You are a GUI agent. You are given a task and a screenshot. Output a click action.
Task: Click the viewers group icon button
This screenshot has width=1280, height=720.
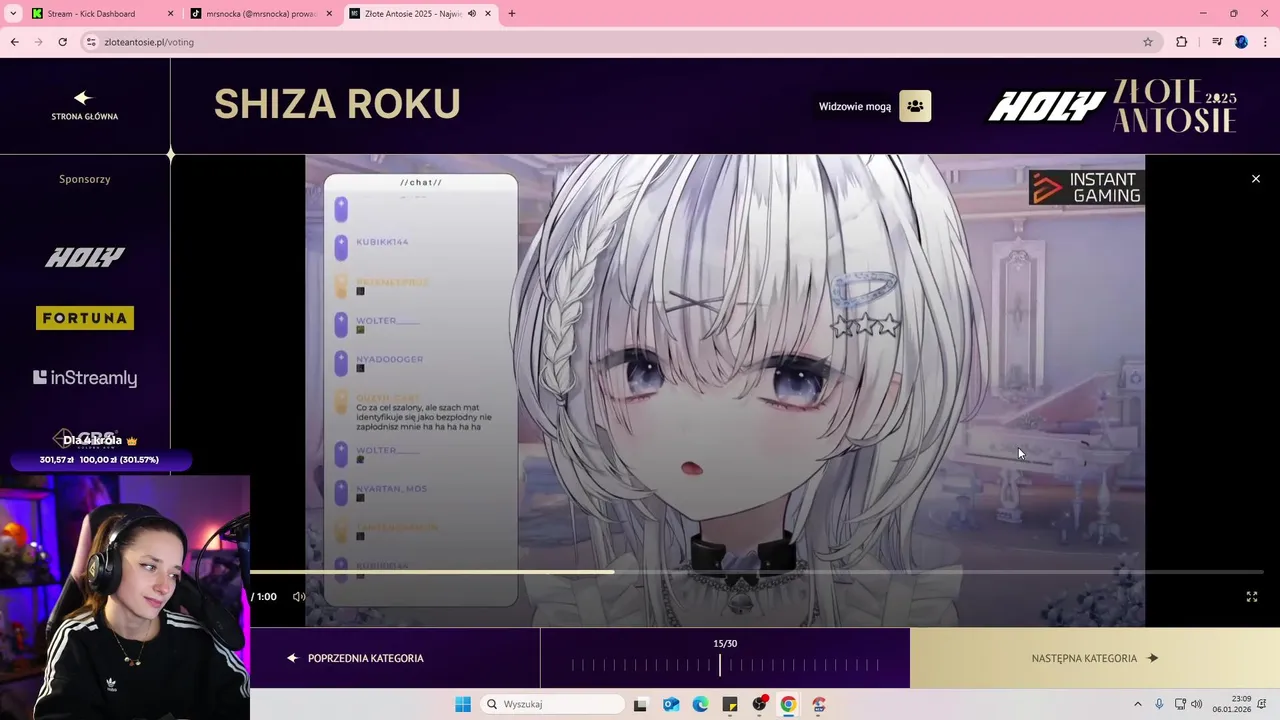[915, 106]
